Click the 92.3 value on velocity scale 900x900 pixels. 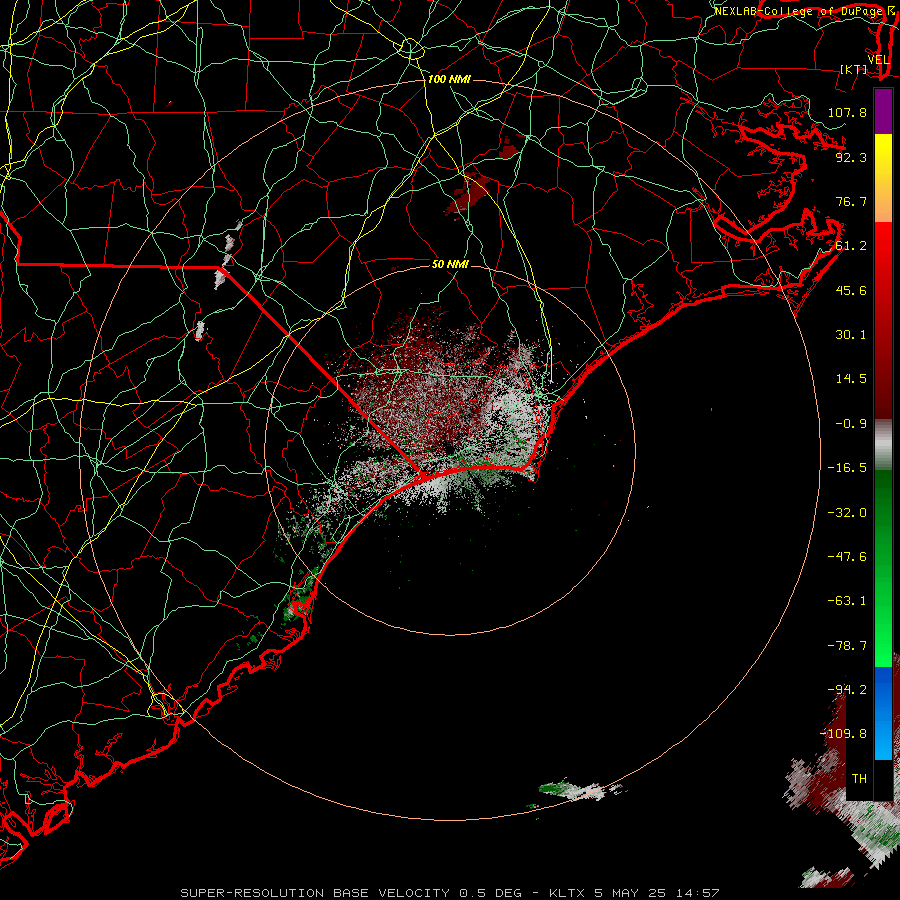point(851,157)
